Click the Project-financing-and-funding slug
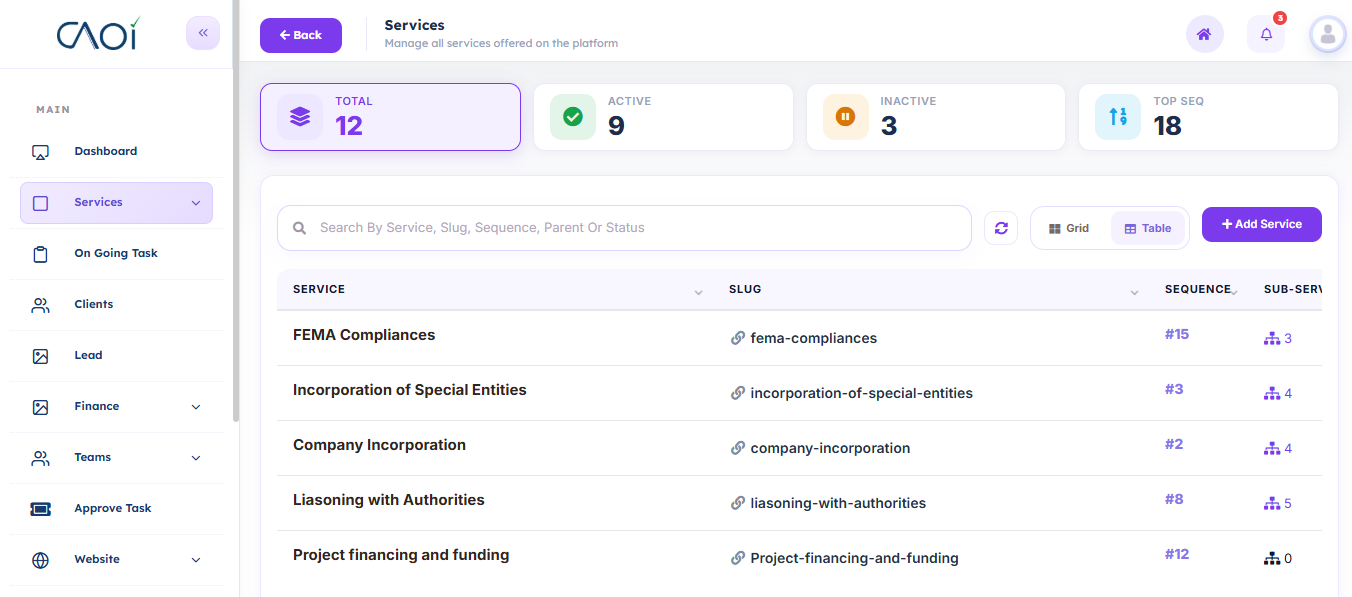Viewport: 1352px width, 597px height. [x=855, y=558]
